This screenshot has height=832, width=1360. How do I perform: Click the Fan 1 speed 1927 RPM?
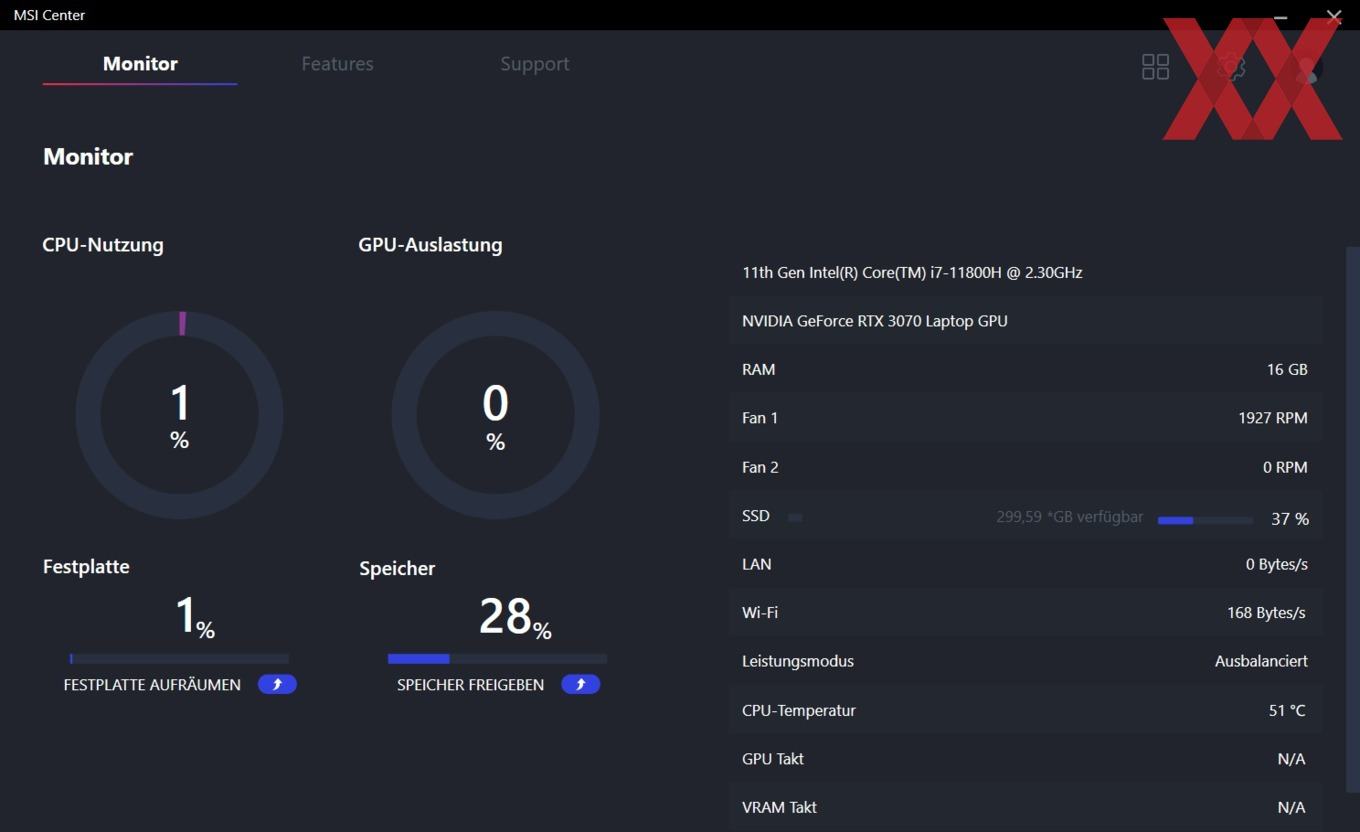[1273, 418]
